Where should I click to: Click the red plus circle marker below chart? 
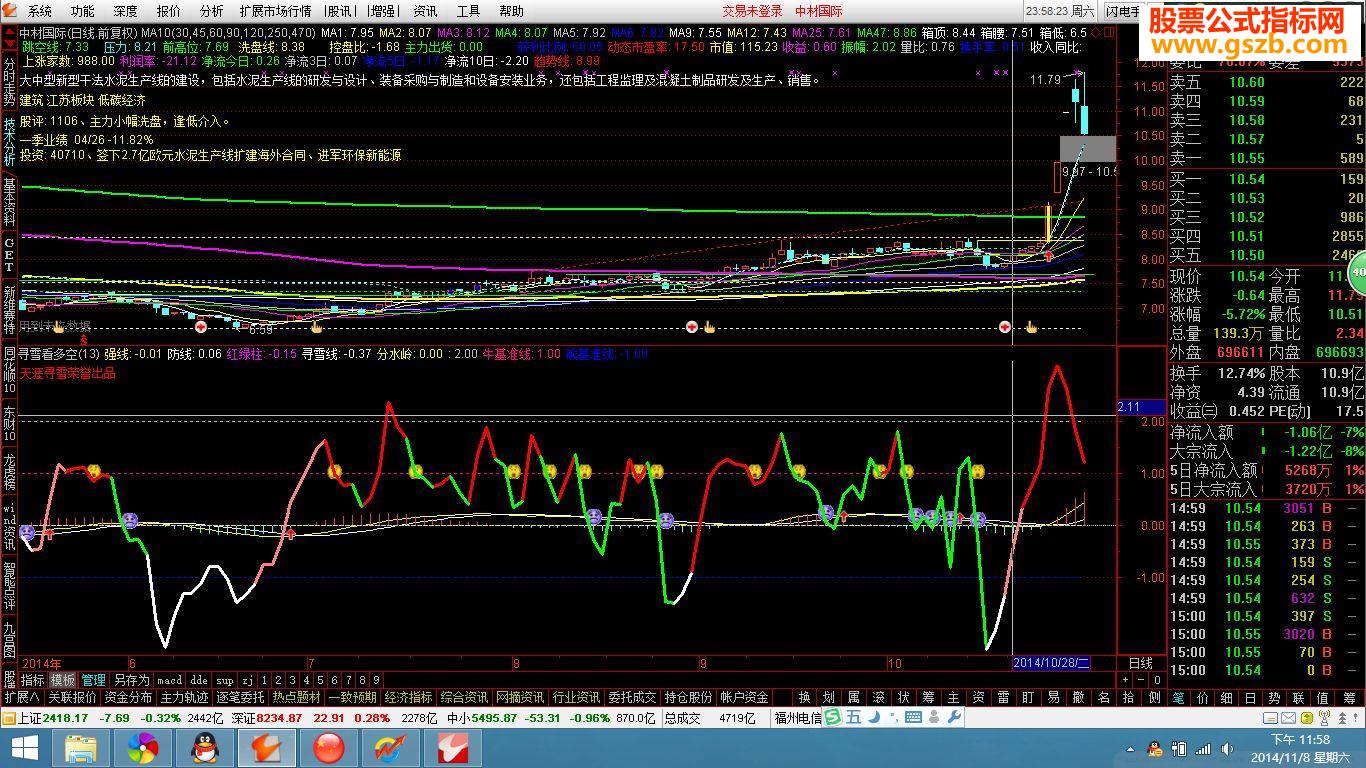point(201,327)
